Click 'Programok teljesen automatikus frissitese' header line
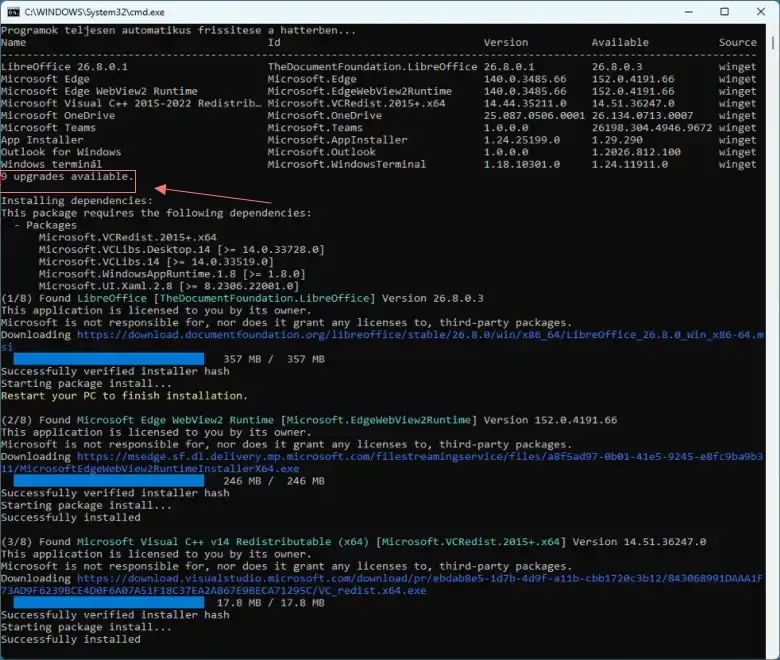The width and height of the screenshot is (780, 660). tap(179, 30)
